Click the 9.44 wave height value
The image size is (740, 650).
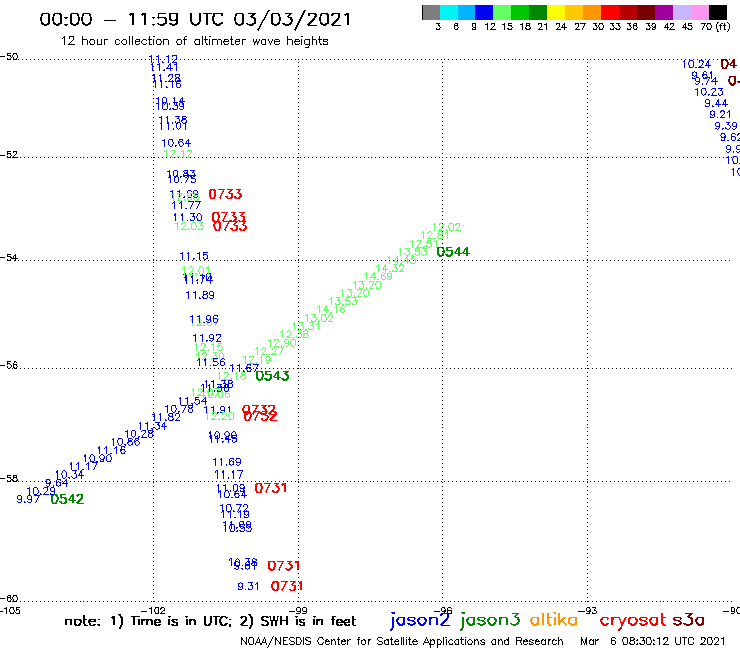click(x=716, y=103)
